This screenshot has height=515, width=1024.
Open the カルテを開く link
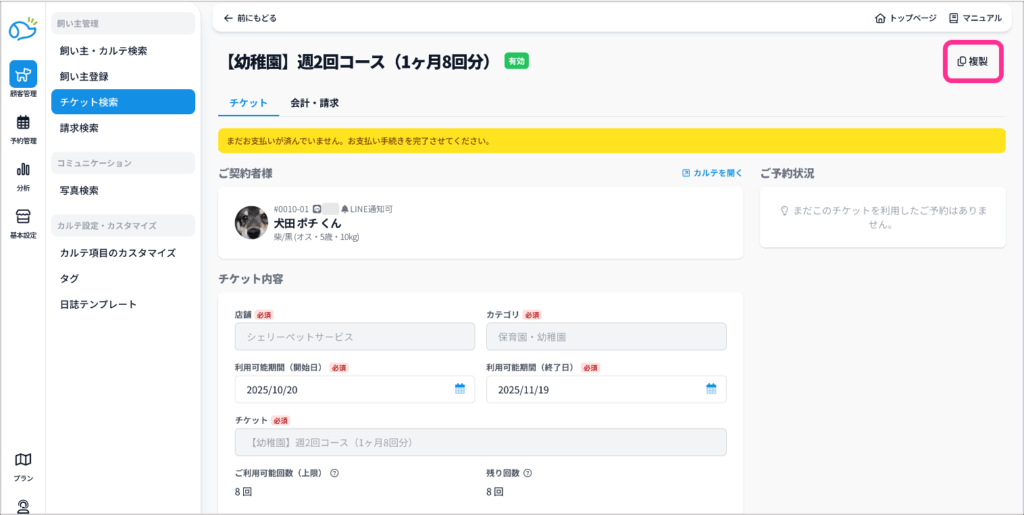tap(712, 173)
